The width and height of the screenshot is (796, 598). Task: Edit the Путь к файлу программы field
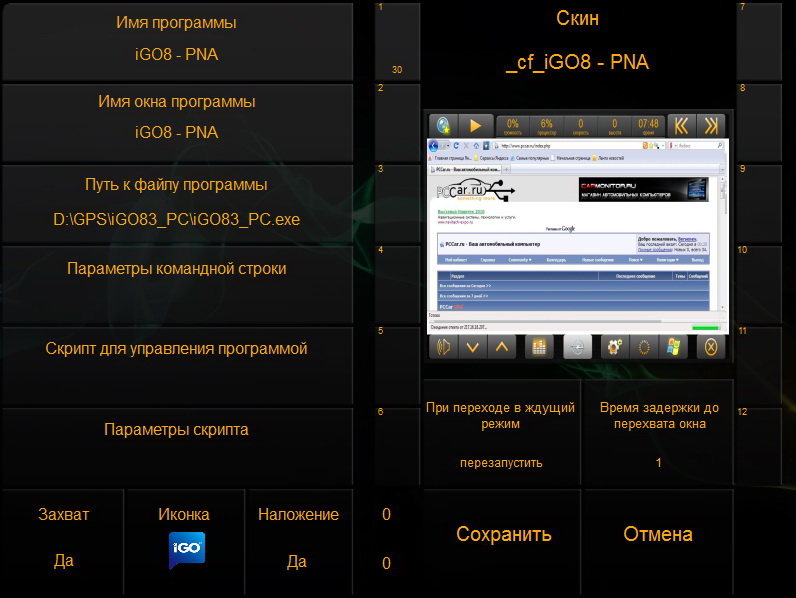click(x=176, y=202)
